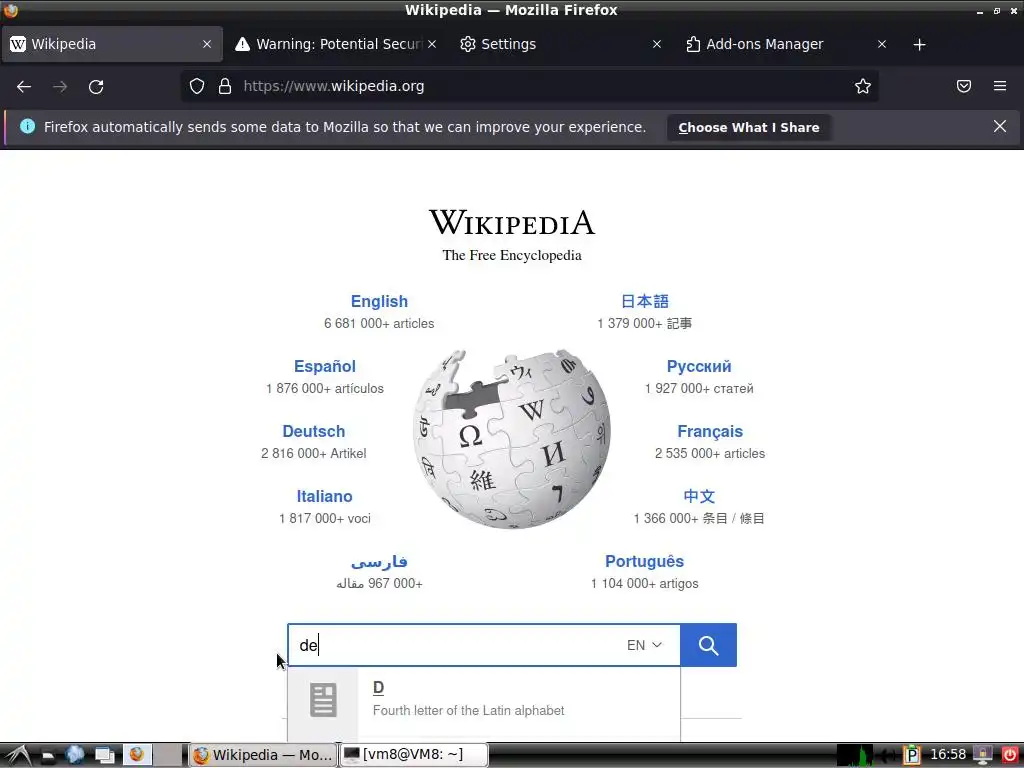Close the Settings tab
The width and height of the screenshot is (1024, 768).
[657, 44]
